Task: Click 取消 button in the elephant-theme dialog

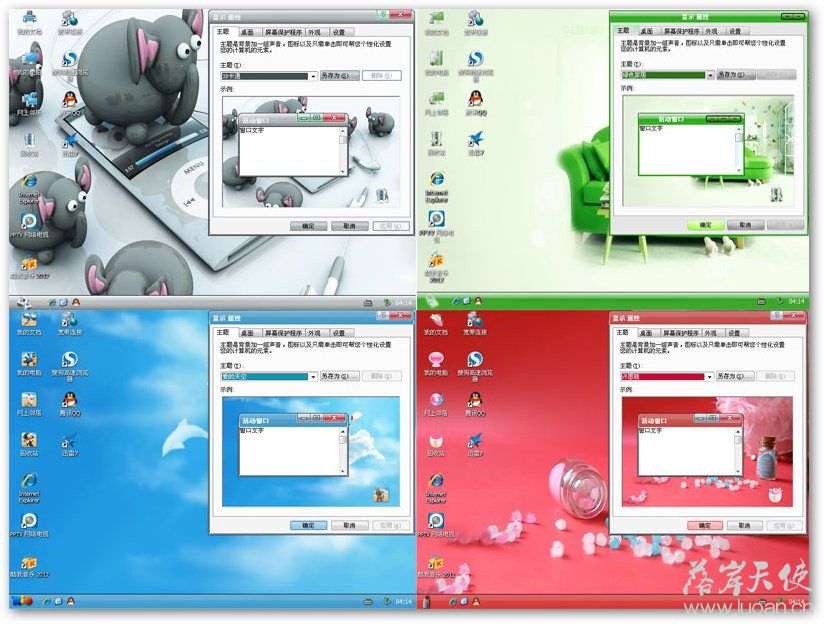Action: [347, 226]
